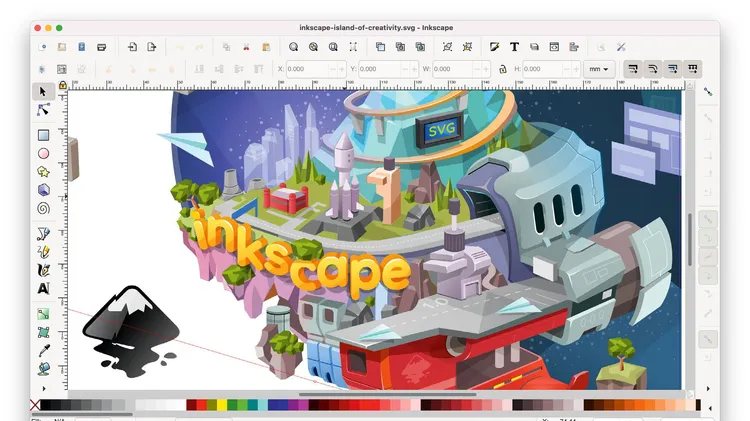
Task: Select the Paint bucket tool
Action: (43, 369)
